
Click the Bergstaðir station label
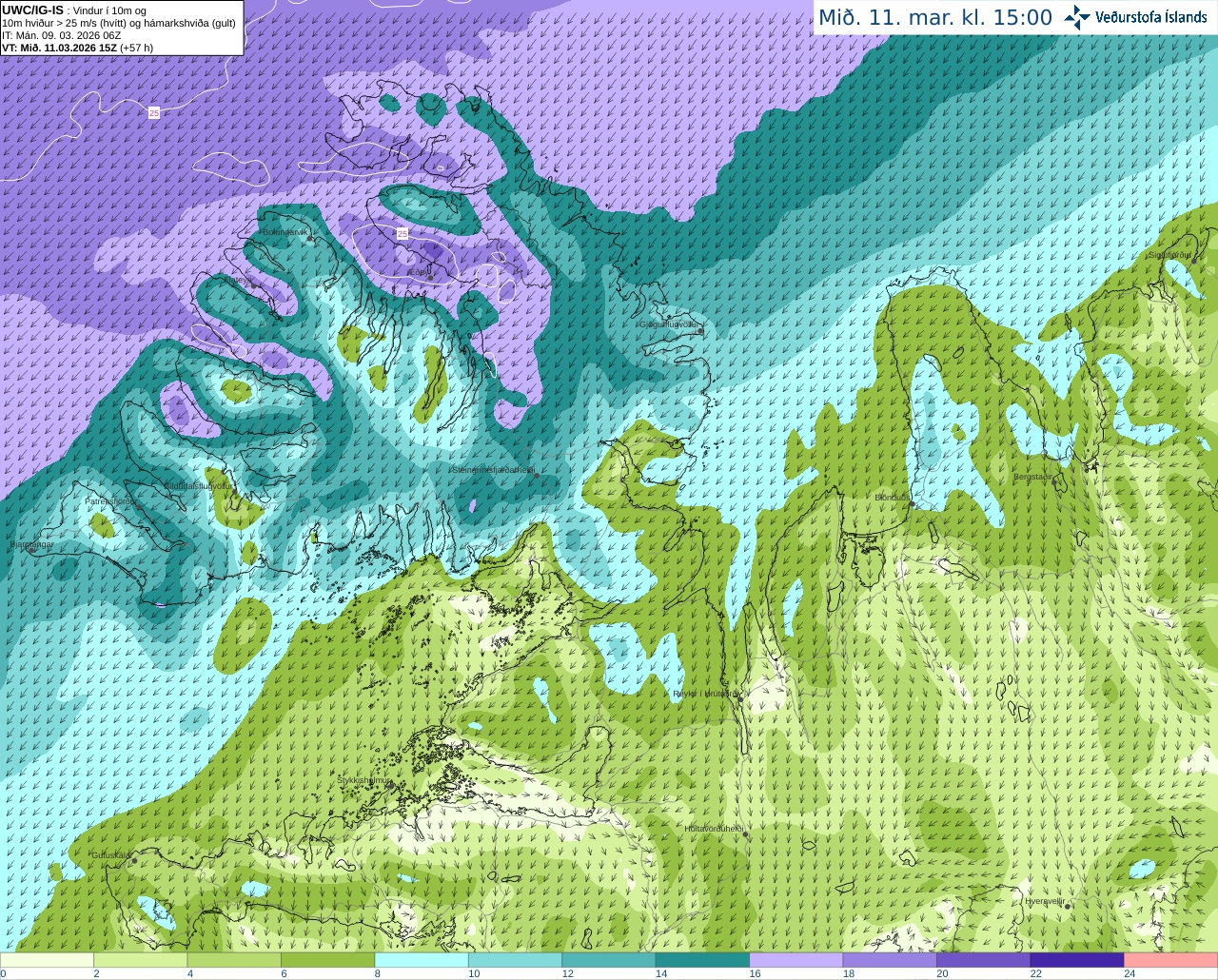[1034, 477]
